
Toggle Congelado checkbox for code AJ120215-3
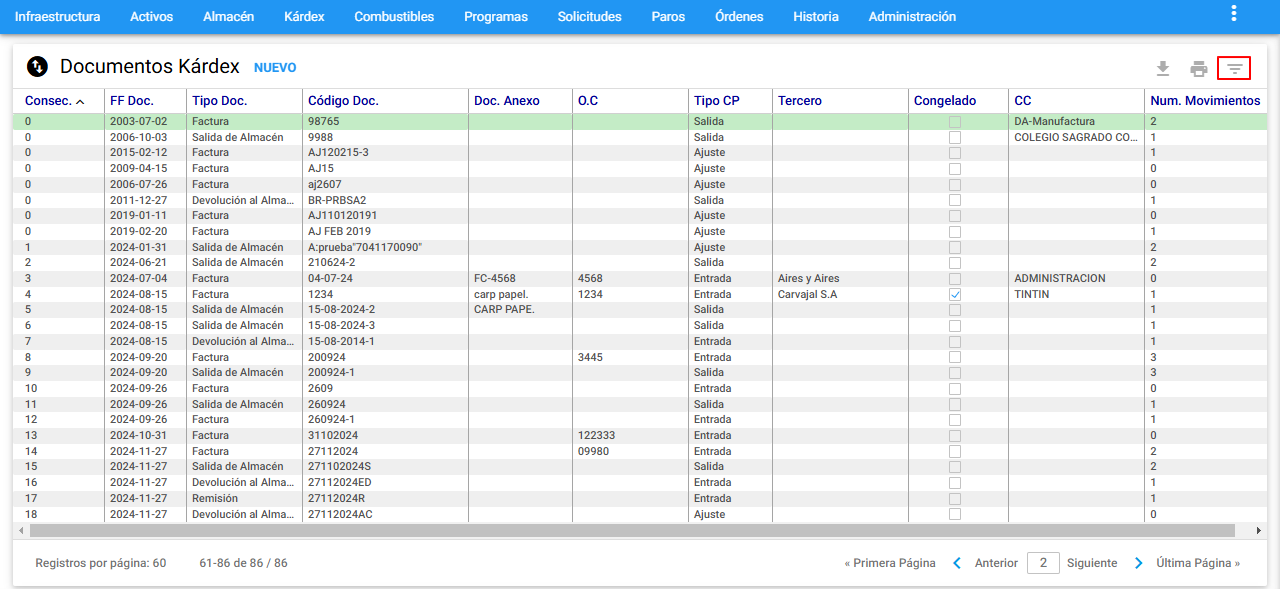click(955, 152)
